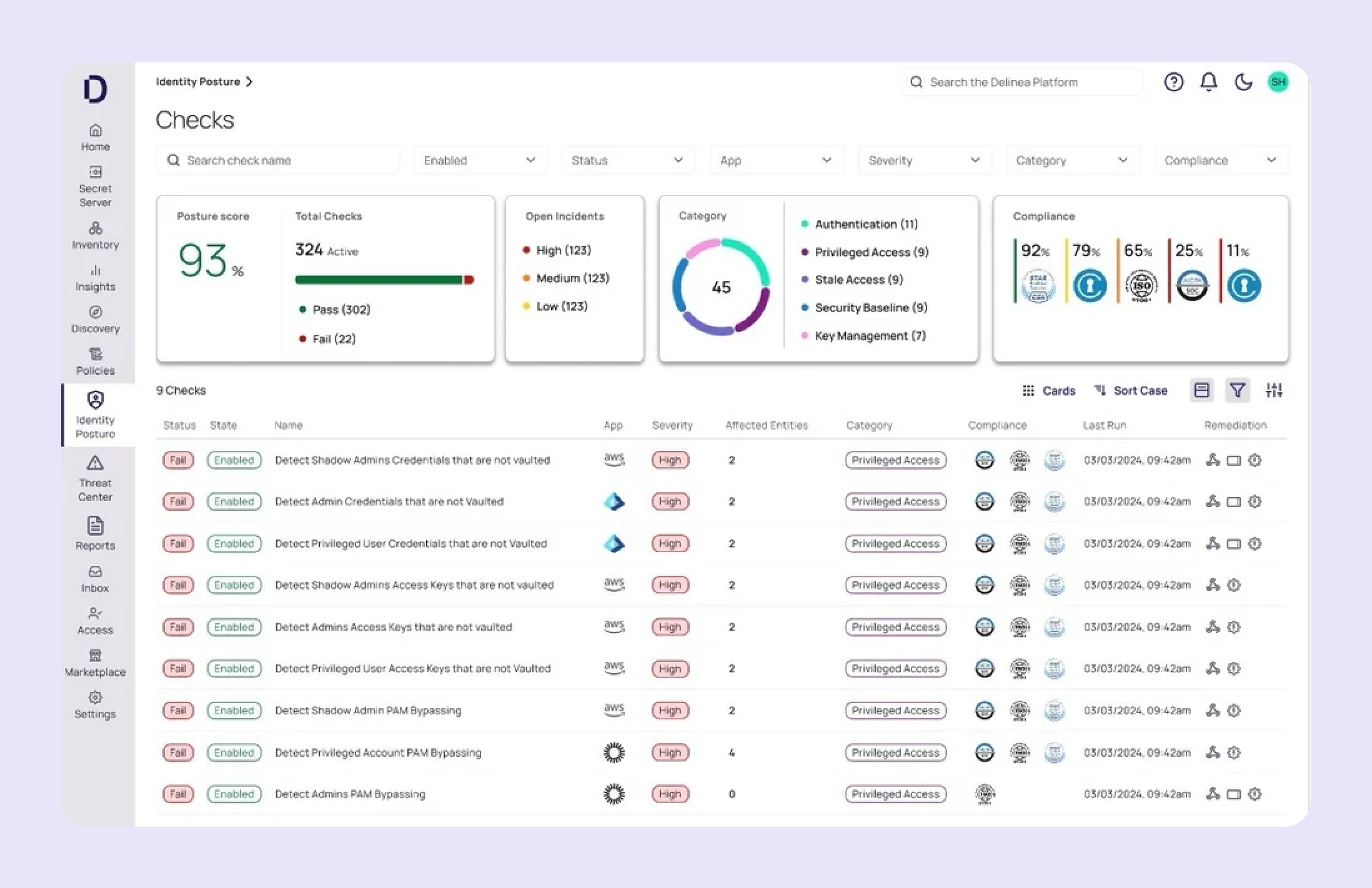
Task: Switch to Cards view
Action: point(1049,390)
